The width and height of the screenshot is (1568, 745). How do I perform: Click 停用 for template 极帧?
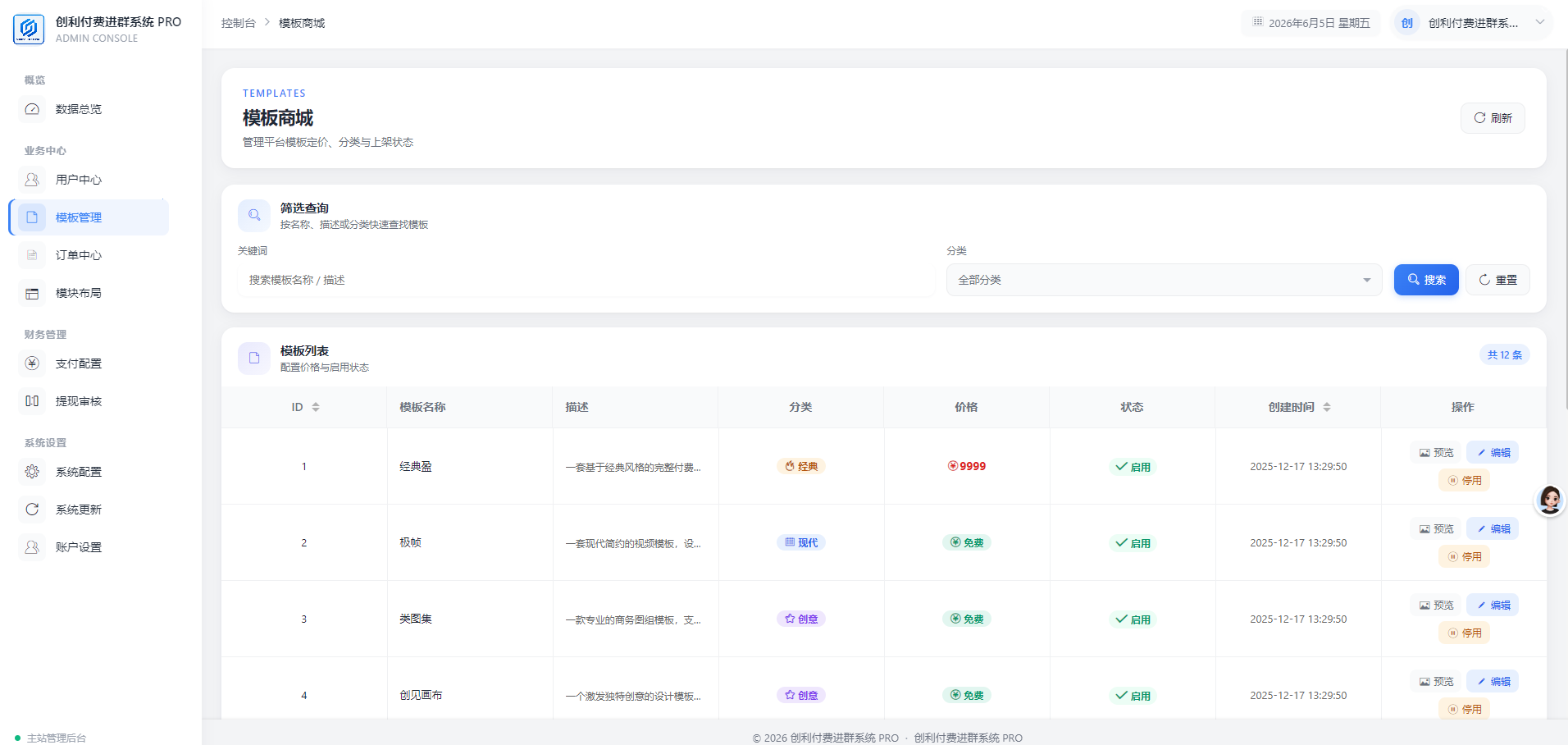coord(1464,556)
